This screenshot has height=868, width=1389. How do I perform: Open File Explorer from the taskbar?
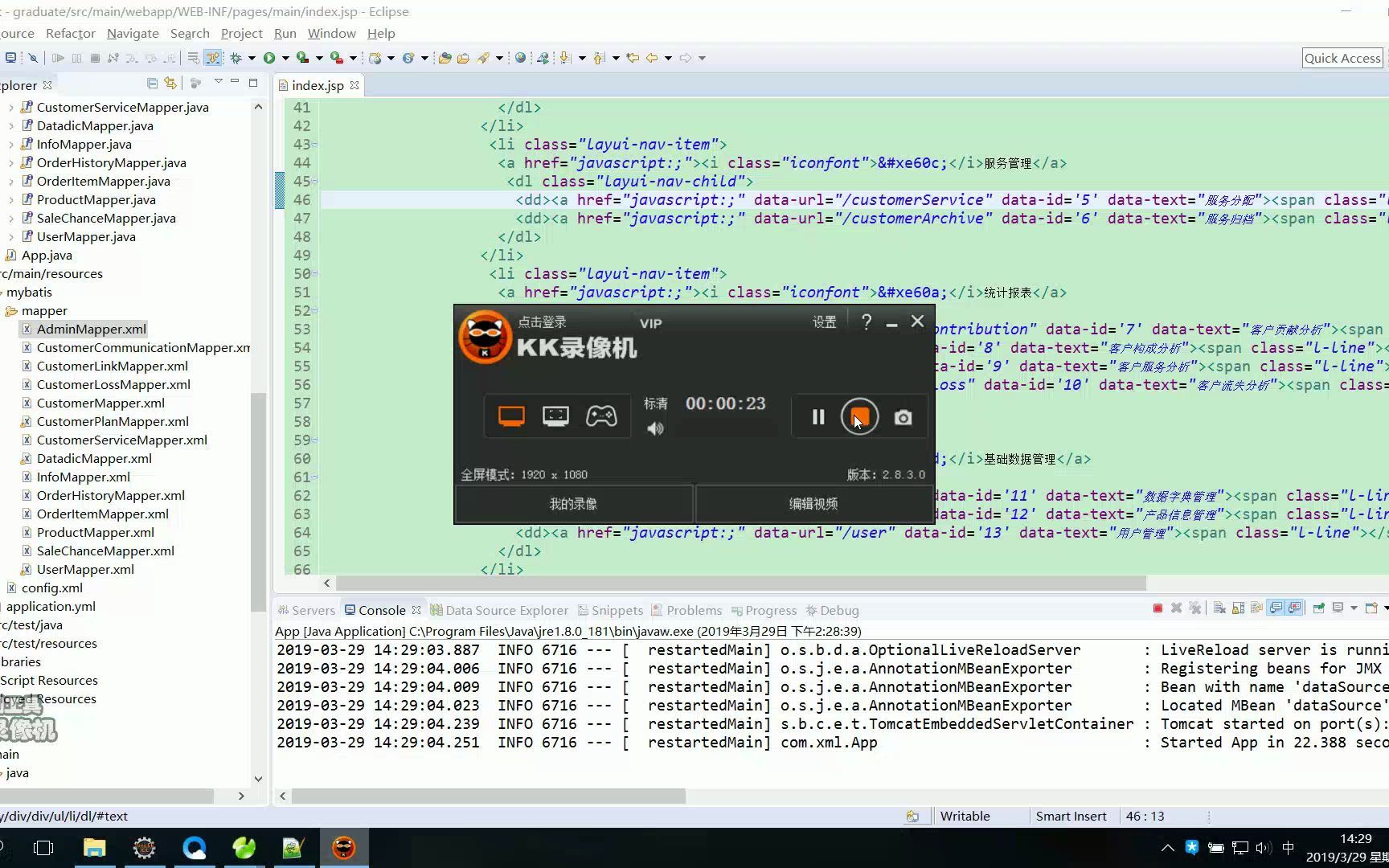coord(94,848)
